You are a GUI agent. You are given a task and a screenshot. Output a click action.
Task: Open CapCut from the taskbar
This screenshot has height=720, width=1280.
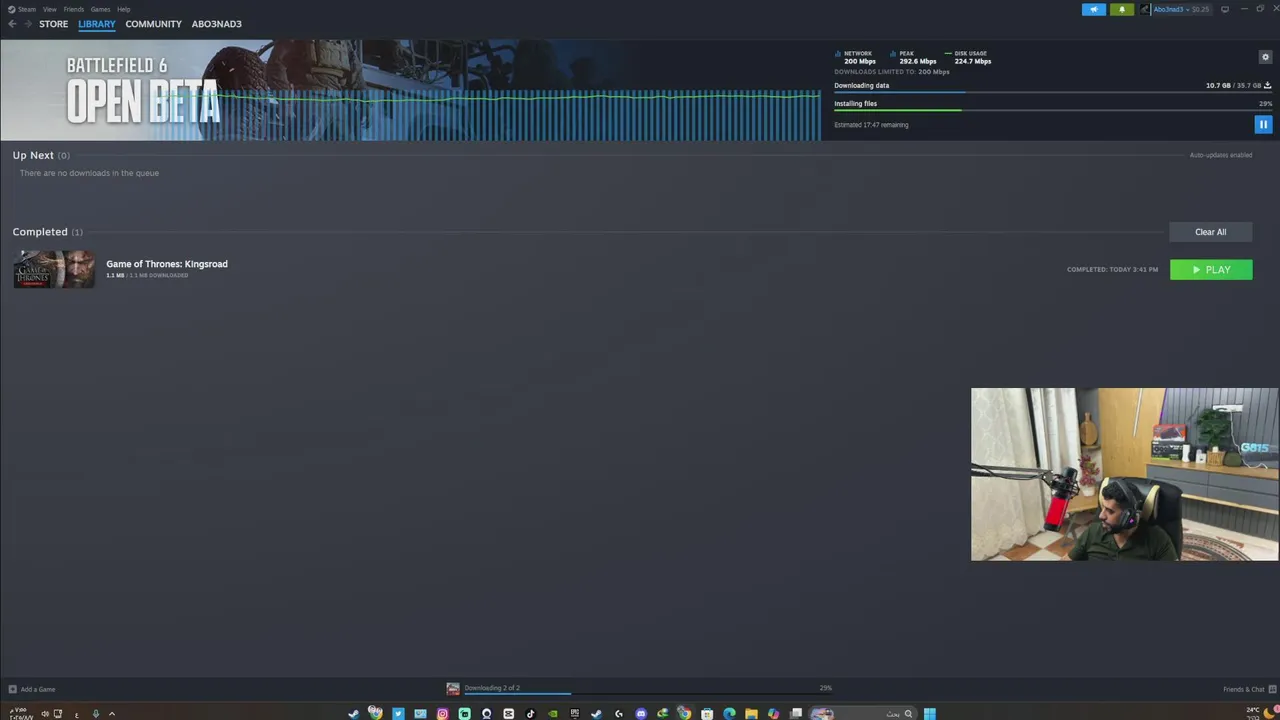pos(508,713)
